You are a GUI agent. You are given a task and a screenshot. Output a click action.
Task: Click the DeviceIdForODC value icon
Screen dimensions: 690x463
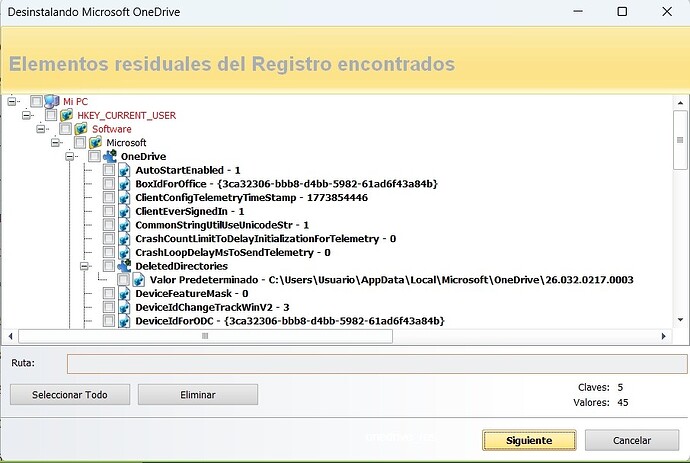pyautogui.click(x=124, y=321)
